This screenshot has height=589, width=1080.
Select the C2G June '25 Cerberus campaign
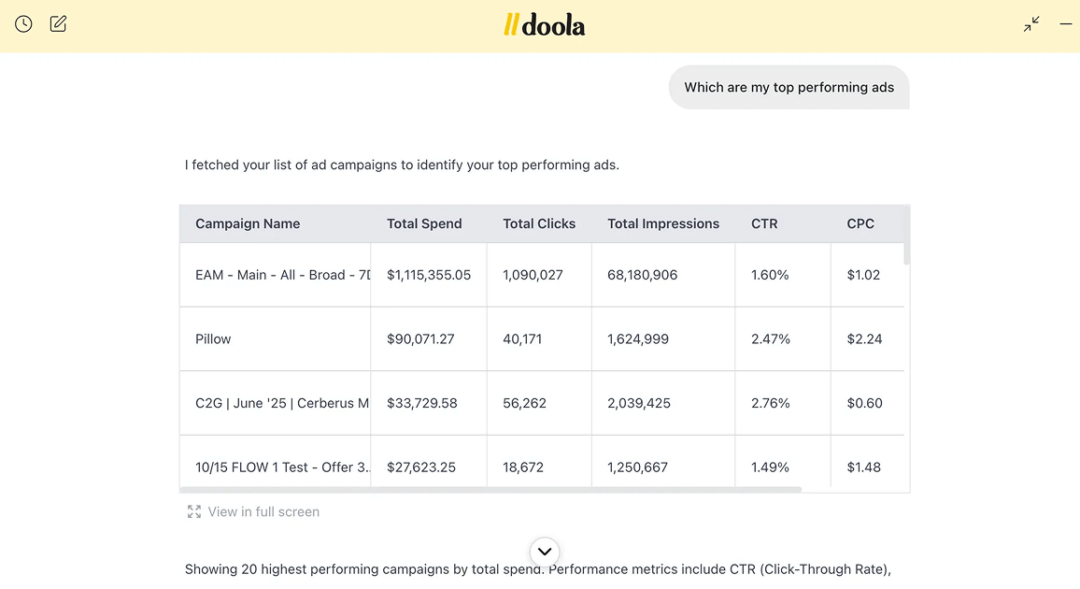coord(282,403)
